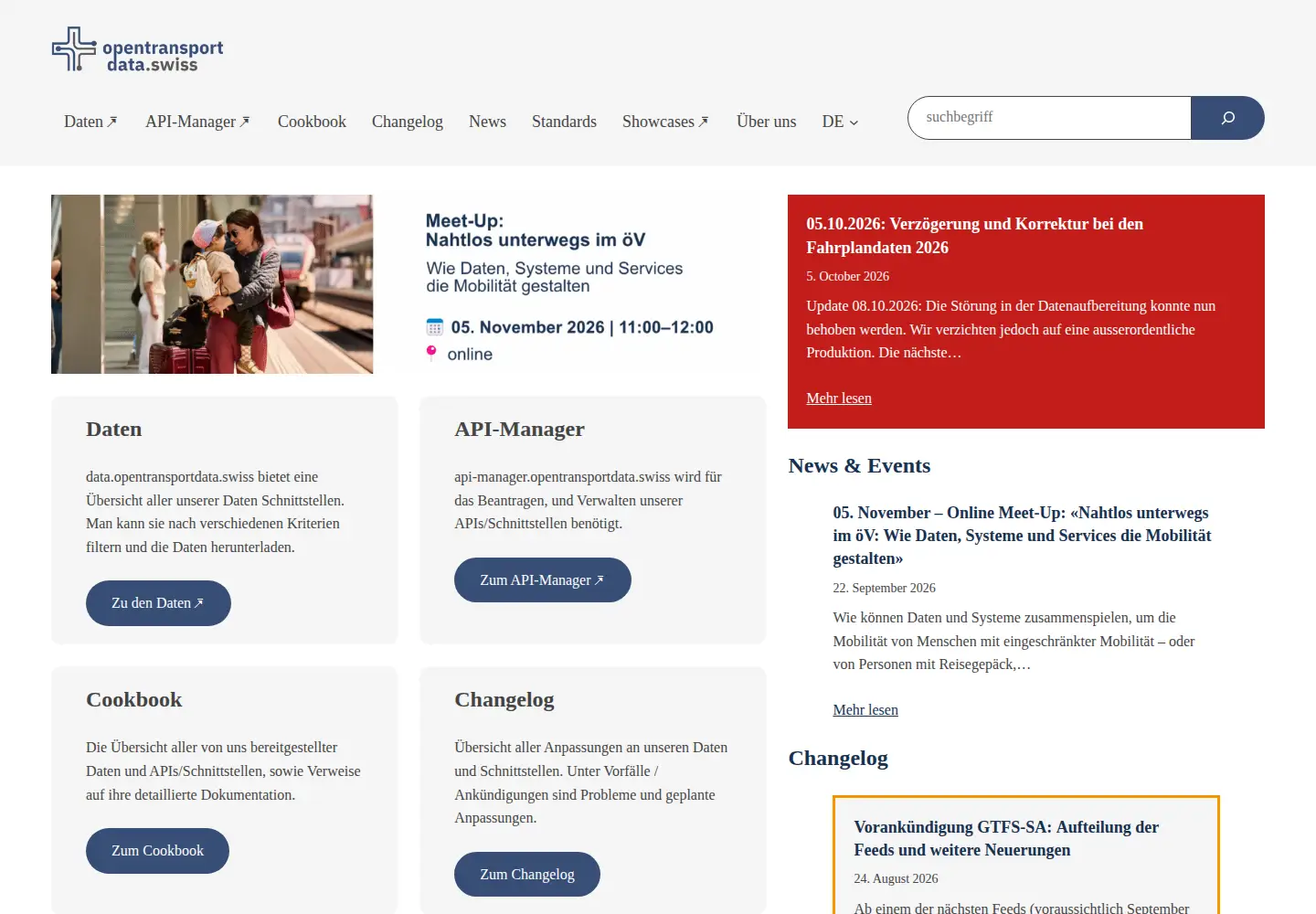Image resolution: width=1316 pixels, height=914 pixels.
Task: Click Mehr lesen under the Meet-Up news
Action: [865, 710]
